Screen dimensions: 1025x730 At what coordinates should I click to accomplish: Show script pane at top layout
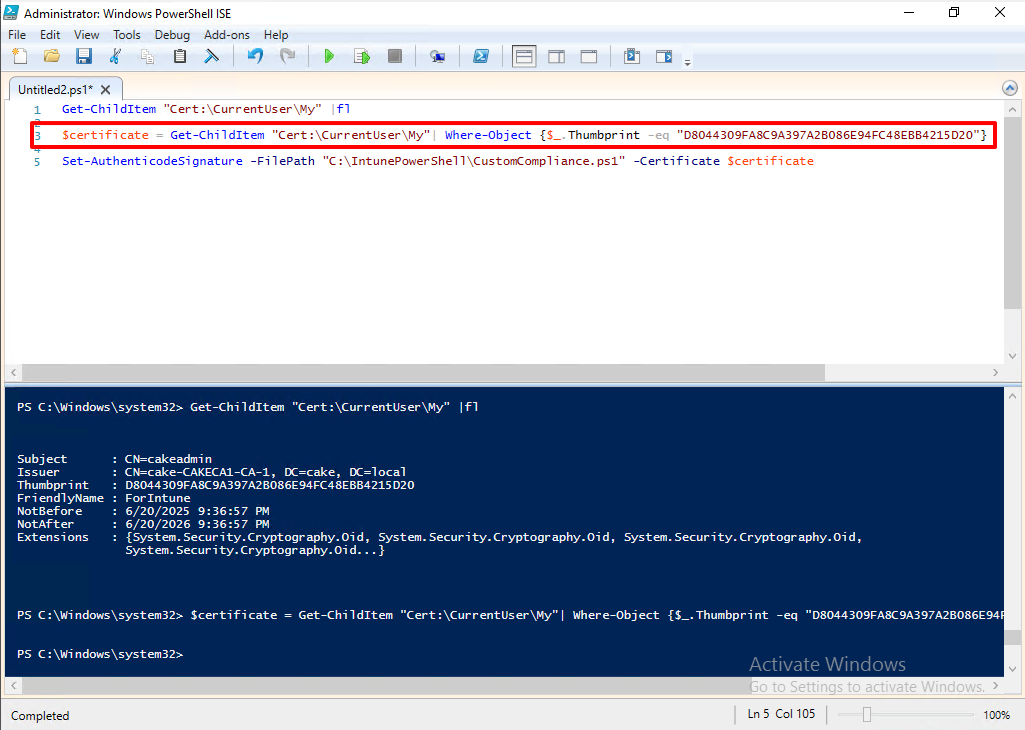(x=524, y=56)
